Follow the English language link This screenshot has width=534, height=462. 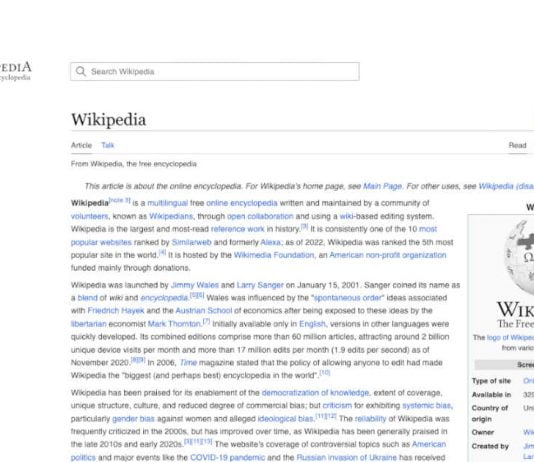312,324
